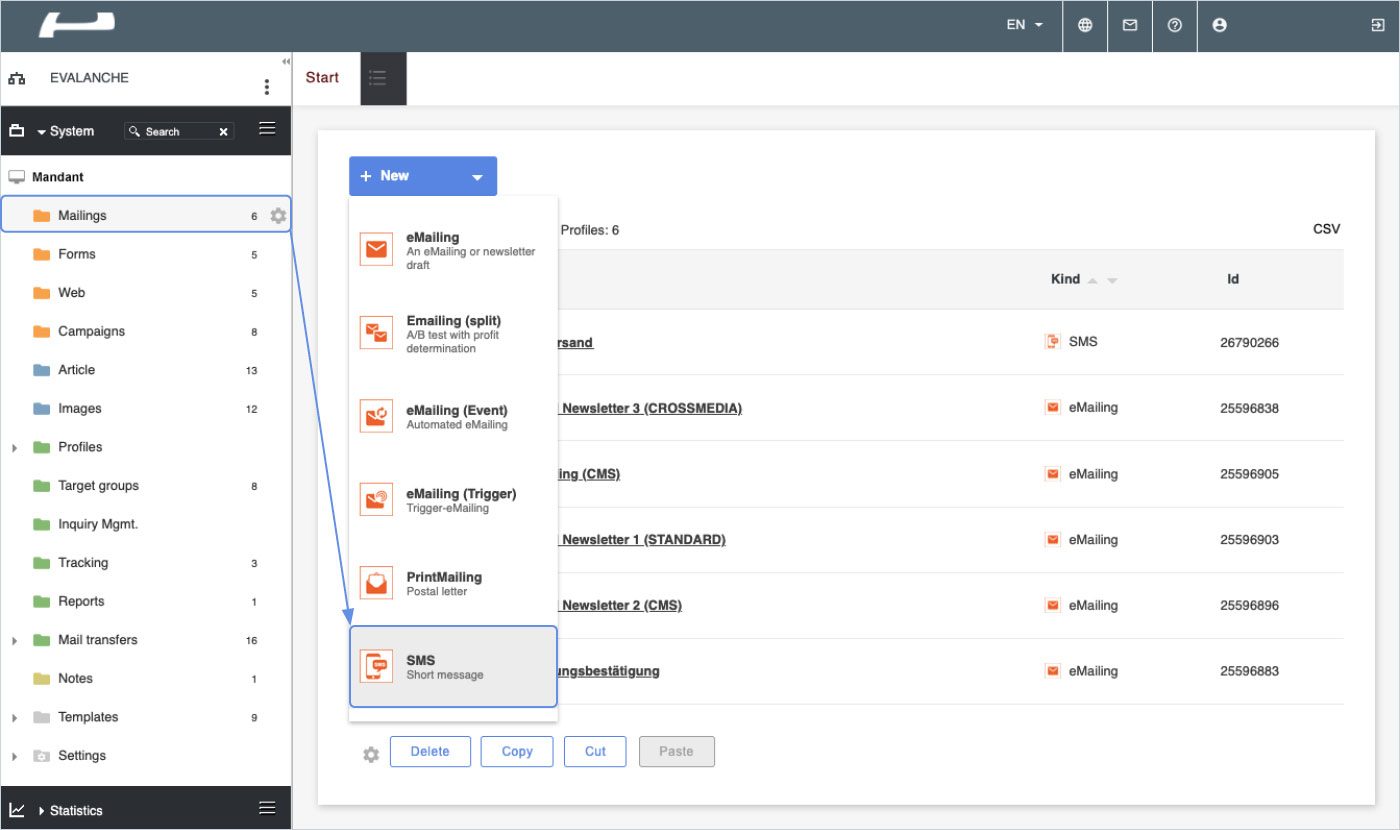Choose PrintMailing Postal letter option
The image size is (1400, 830).
tap(453, 583)
